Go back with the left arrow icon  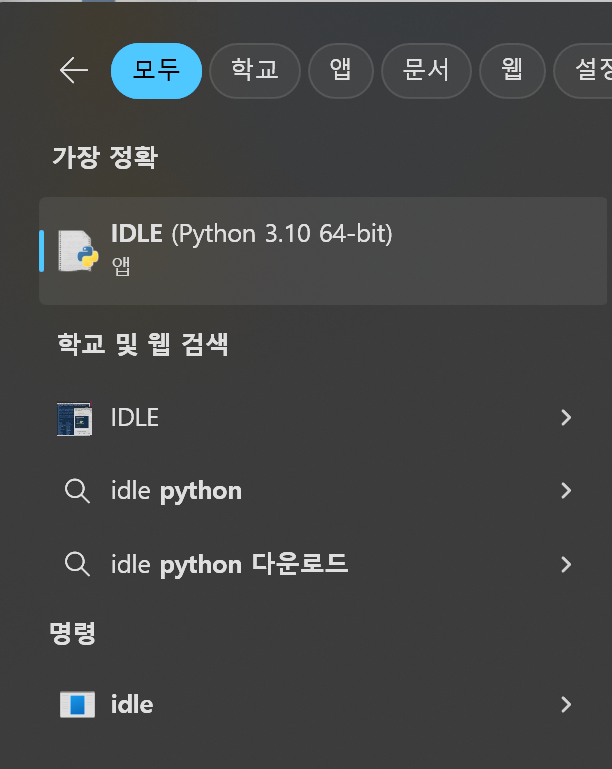(x=74, y=70)
